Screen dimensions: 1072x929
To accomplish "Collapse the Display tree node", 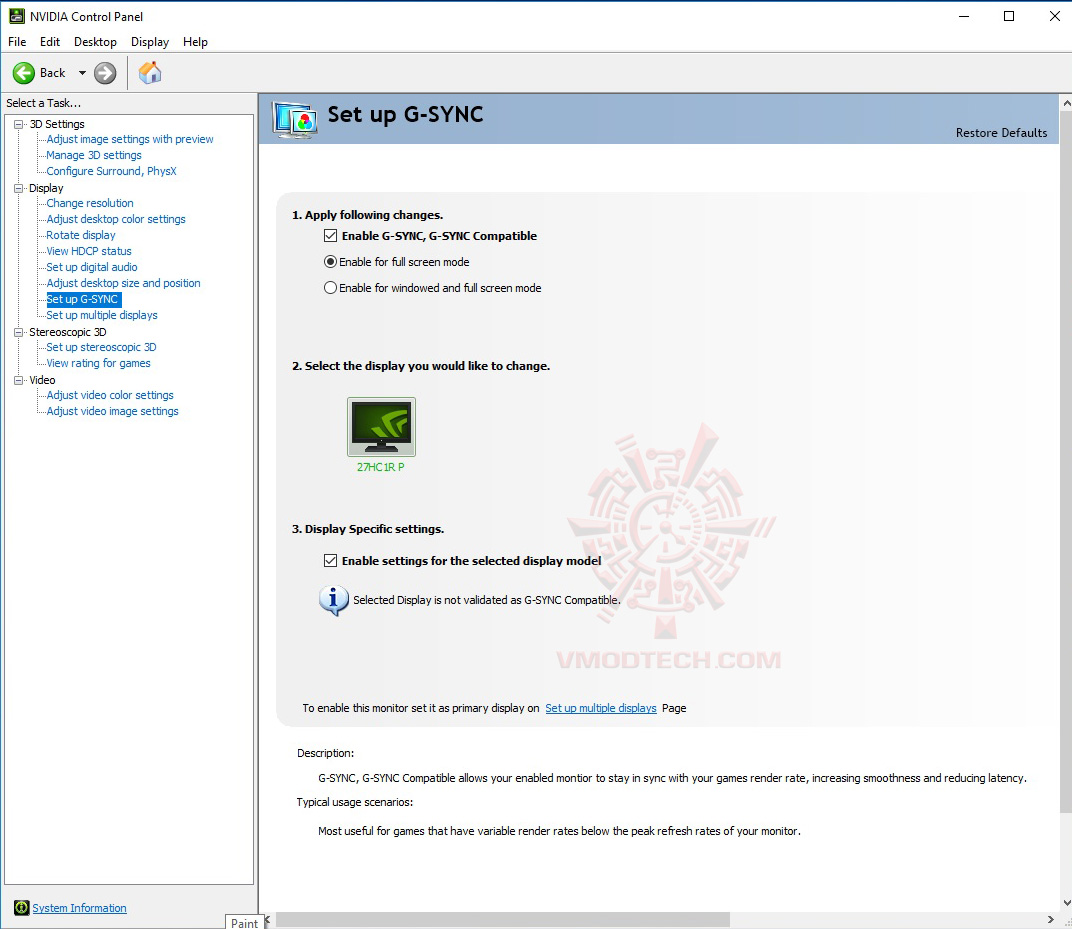I will point(18,188).
